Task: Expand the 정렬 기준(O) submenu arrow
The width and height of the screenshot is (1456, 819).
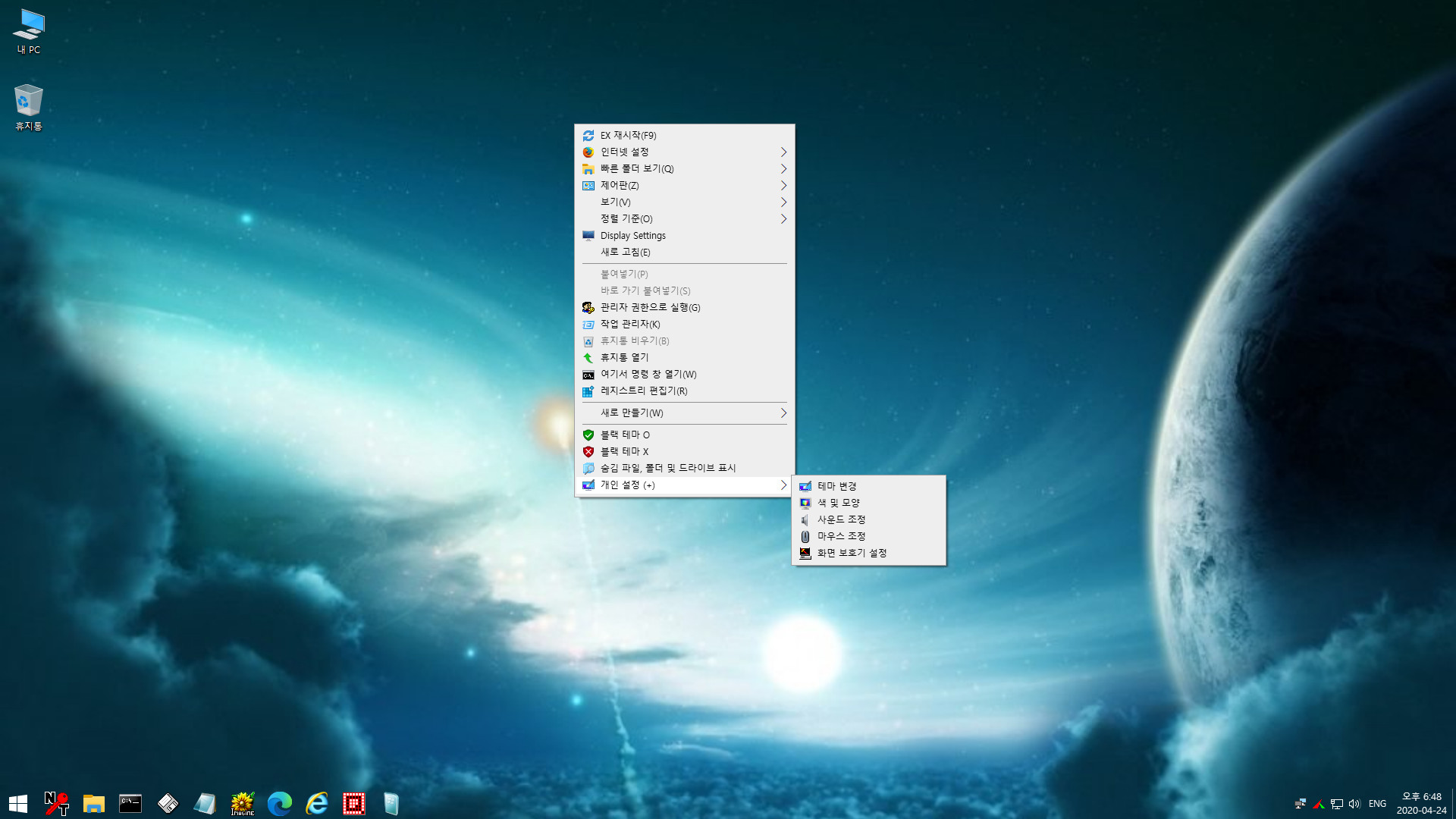Action: [783, 219]
